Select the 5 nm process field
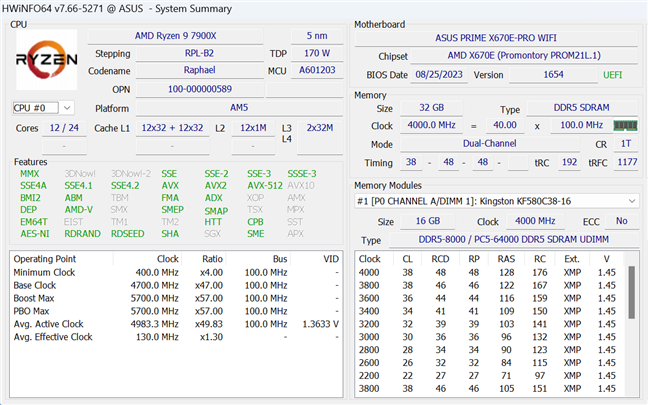This screenshot has width=648, height=405. click(x=317, y=36)
